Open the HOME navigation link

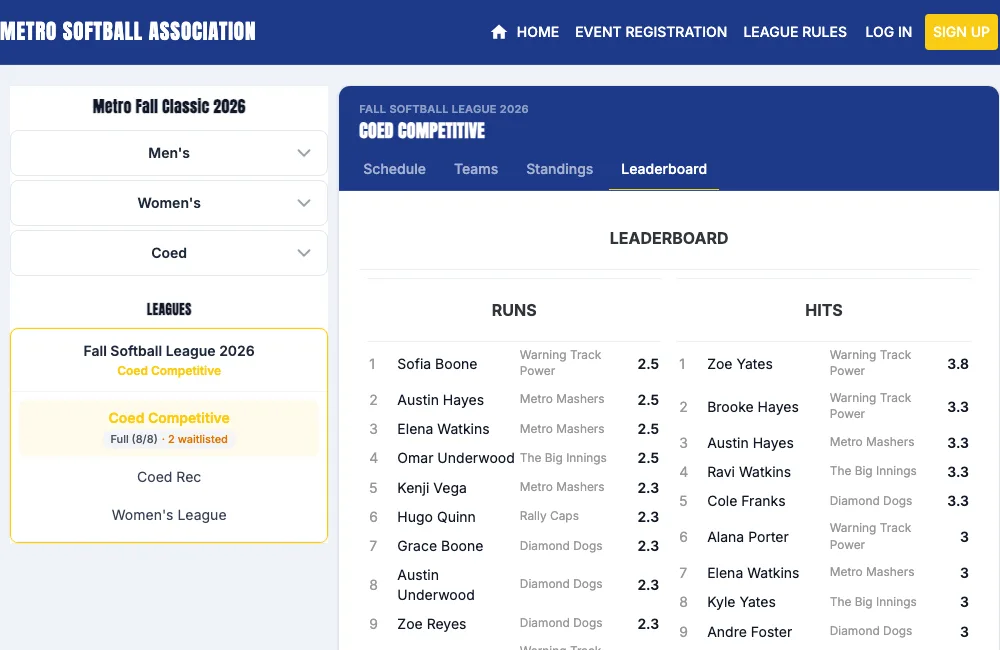pyautogui.click(x=538, y=32)
